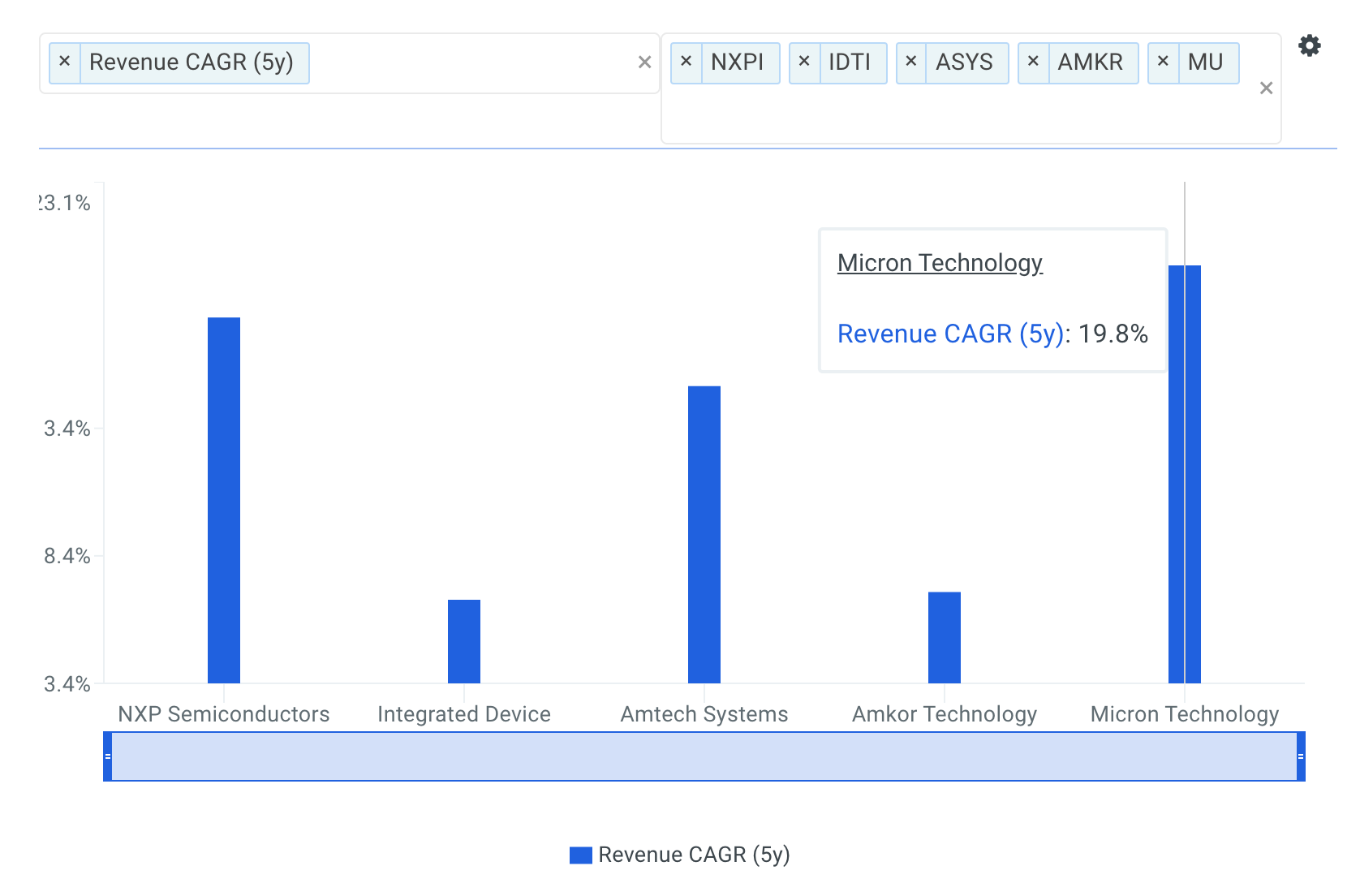Screen dimensions: 1360x896
Task: Click the 23.1% y-axis label
Action: 65,203
